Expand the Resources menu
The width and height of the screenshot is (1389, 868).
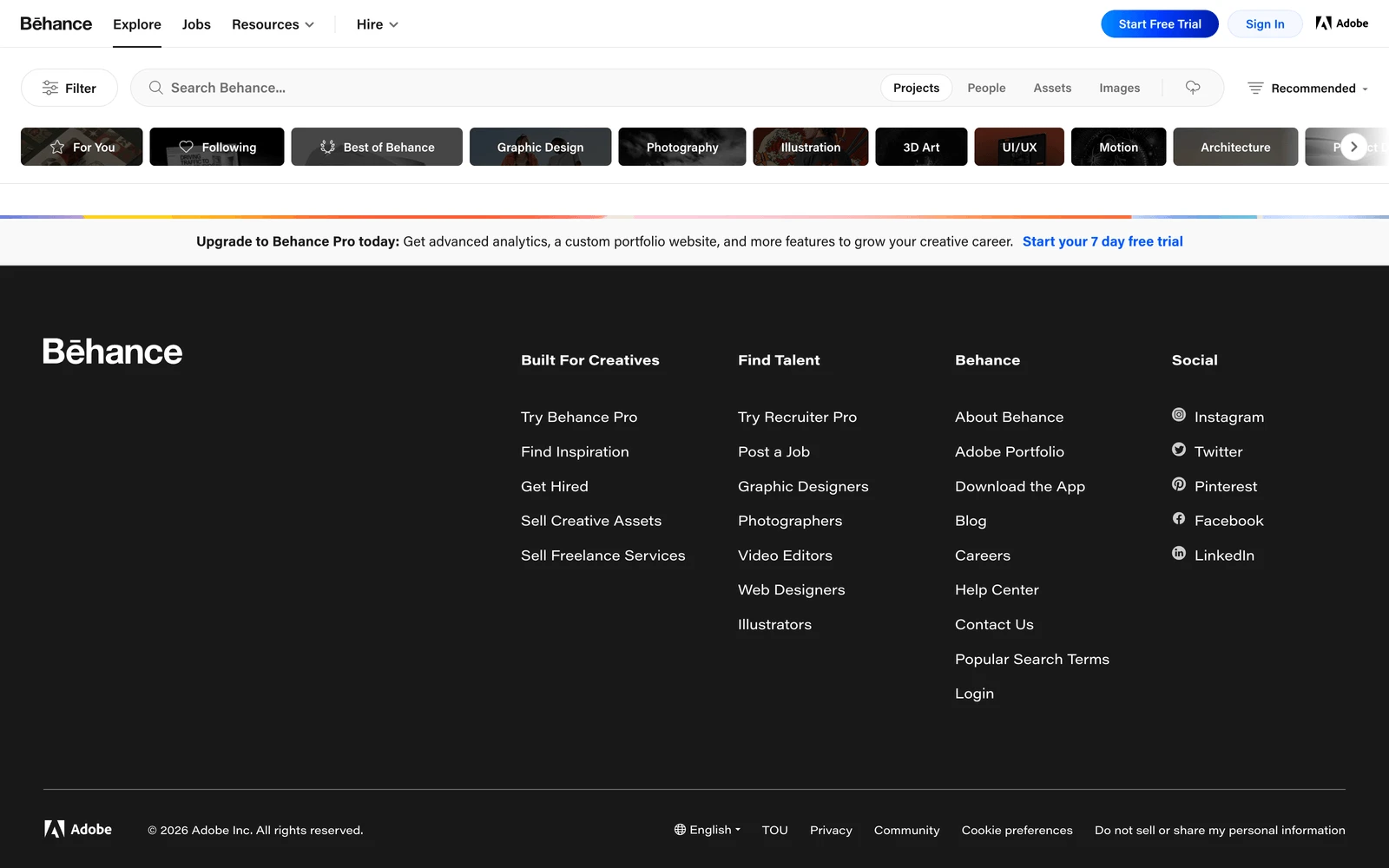[273, 24]
